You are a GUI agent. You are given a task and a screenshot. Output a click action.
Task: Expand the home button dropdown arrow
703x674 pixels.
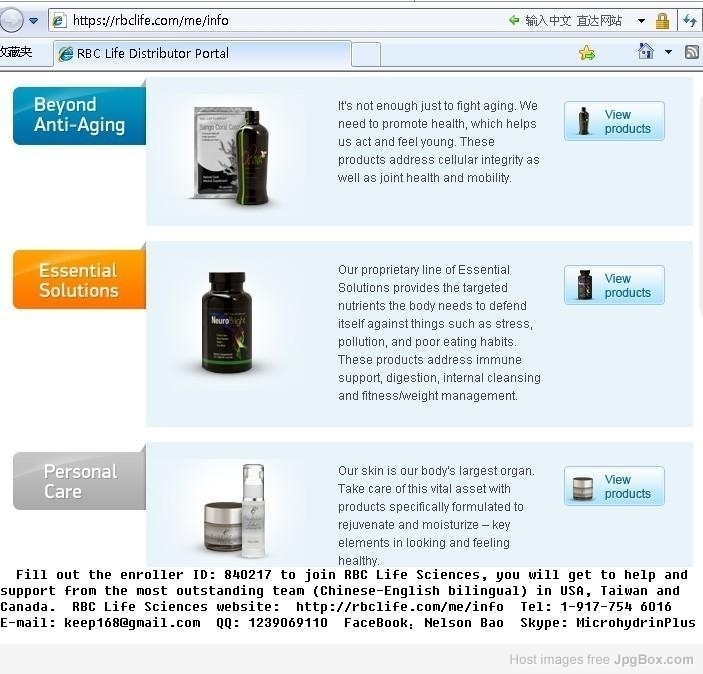[668, 52]
